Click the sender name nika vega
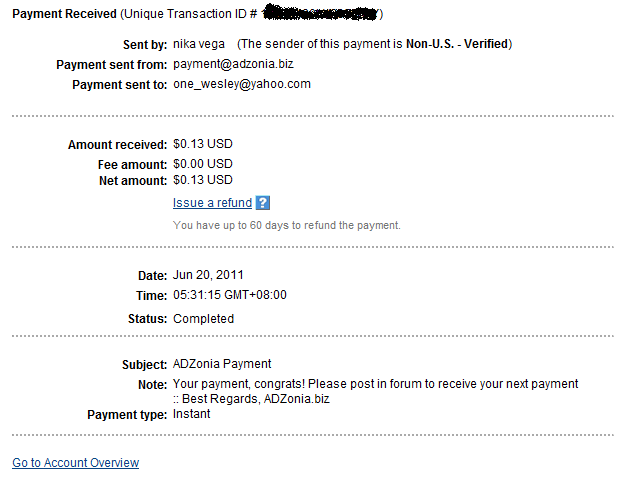The height and width of the screenshot is (477, 624). (199, 44)
